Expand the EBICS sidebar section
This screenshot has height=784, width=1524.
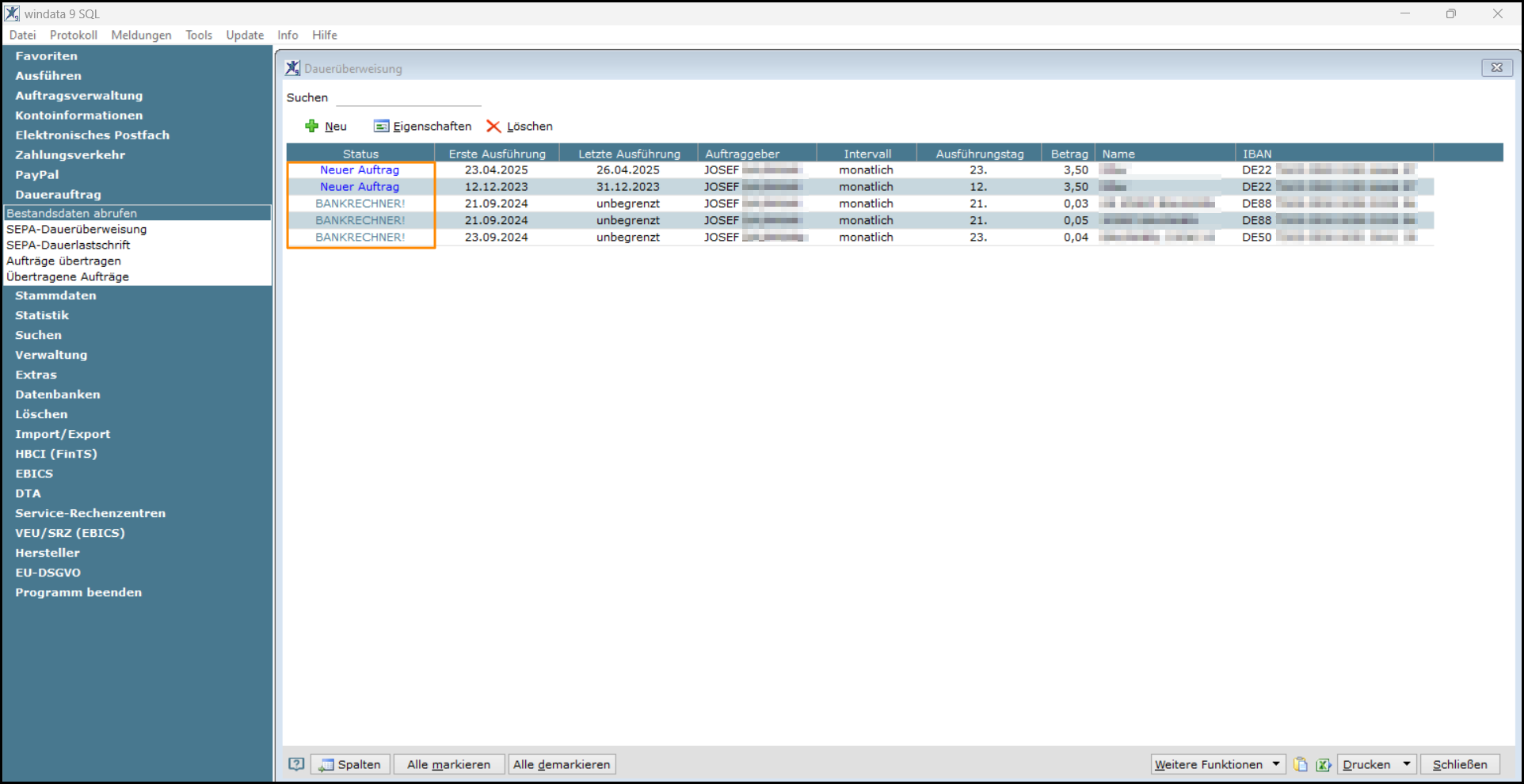click(34, 474)
